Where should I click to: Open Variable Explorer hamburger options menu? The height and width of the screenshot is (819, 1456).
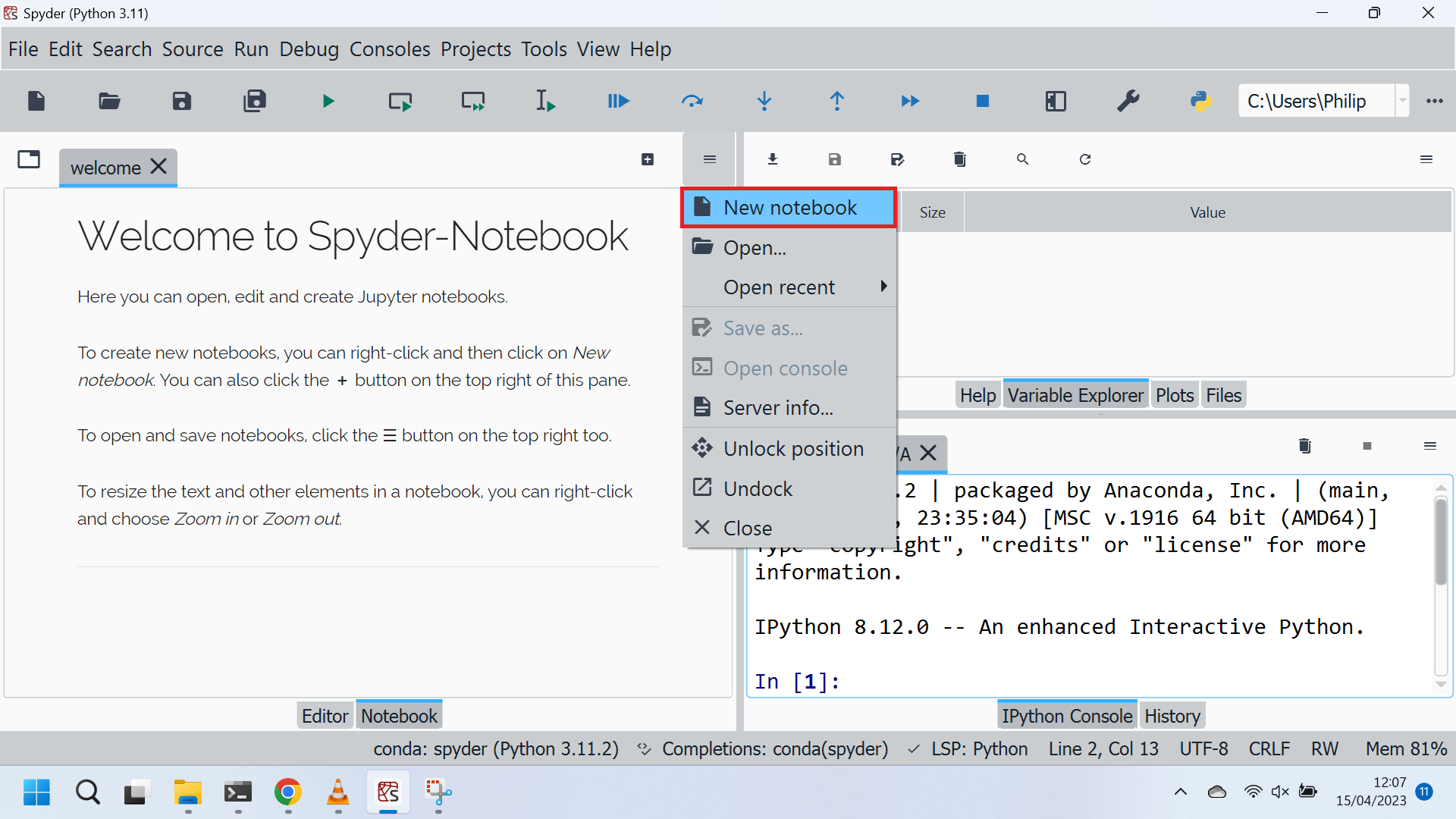[1426, 159]
